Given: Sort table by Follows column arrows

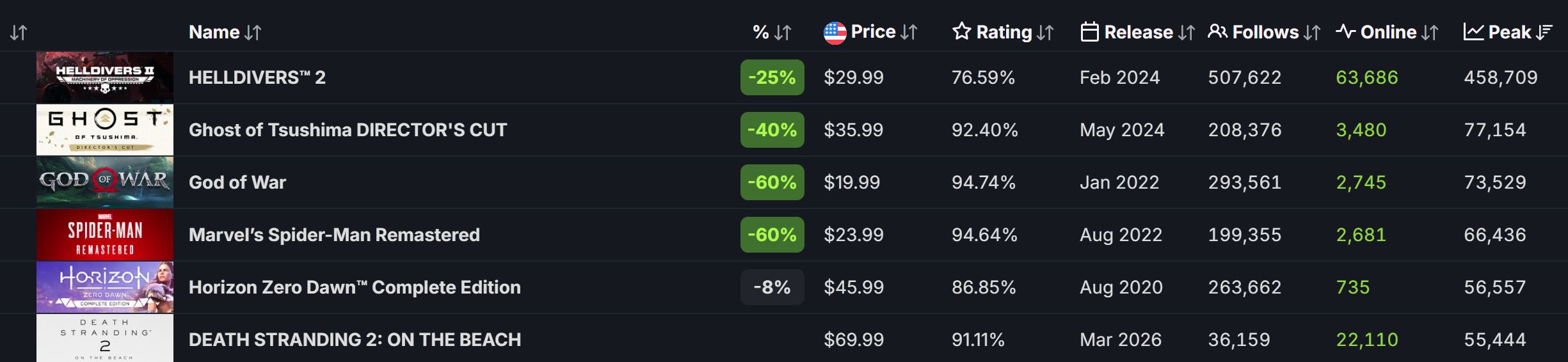Looking at the screenshot, I should [x=1312, y=33].
